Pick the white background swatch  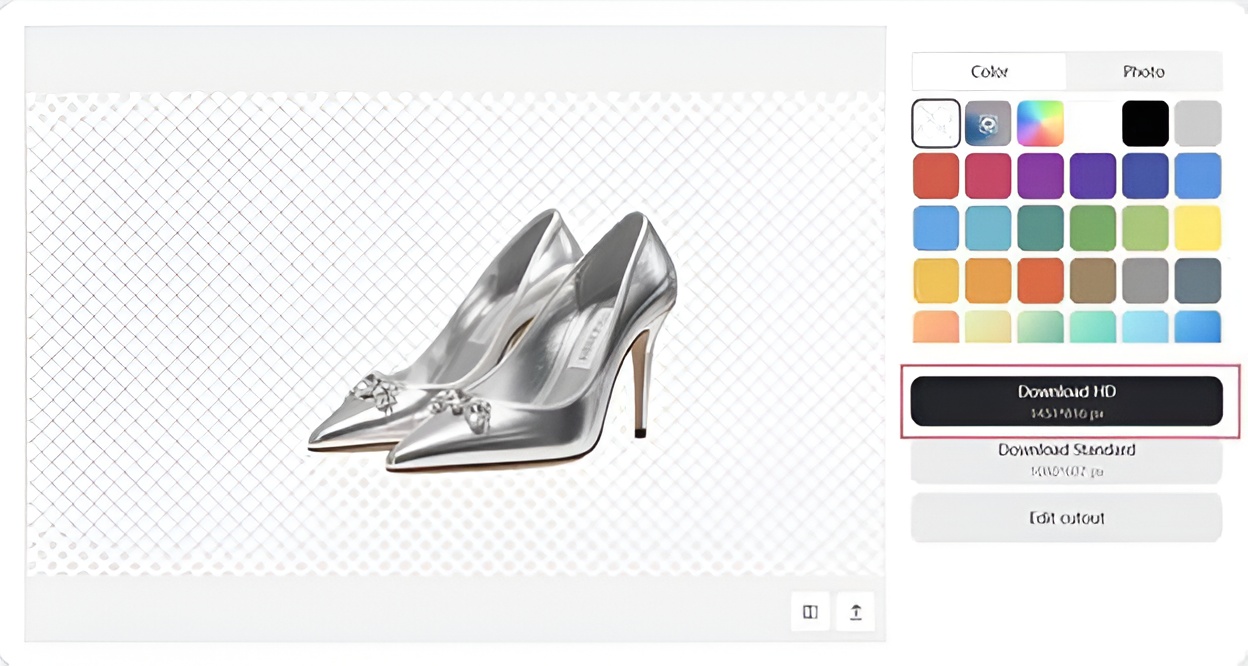pyautogui.click(x=1093, y=124)
